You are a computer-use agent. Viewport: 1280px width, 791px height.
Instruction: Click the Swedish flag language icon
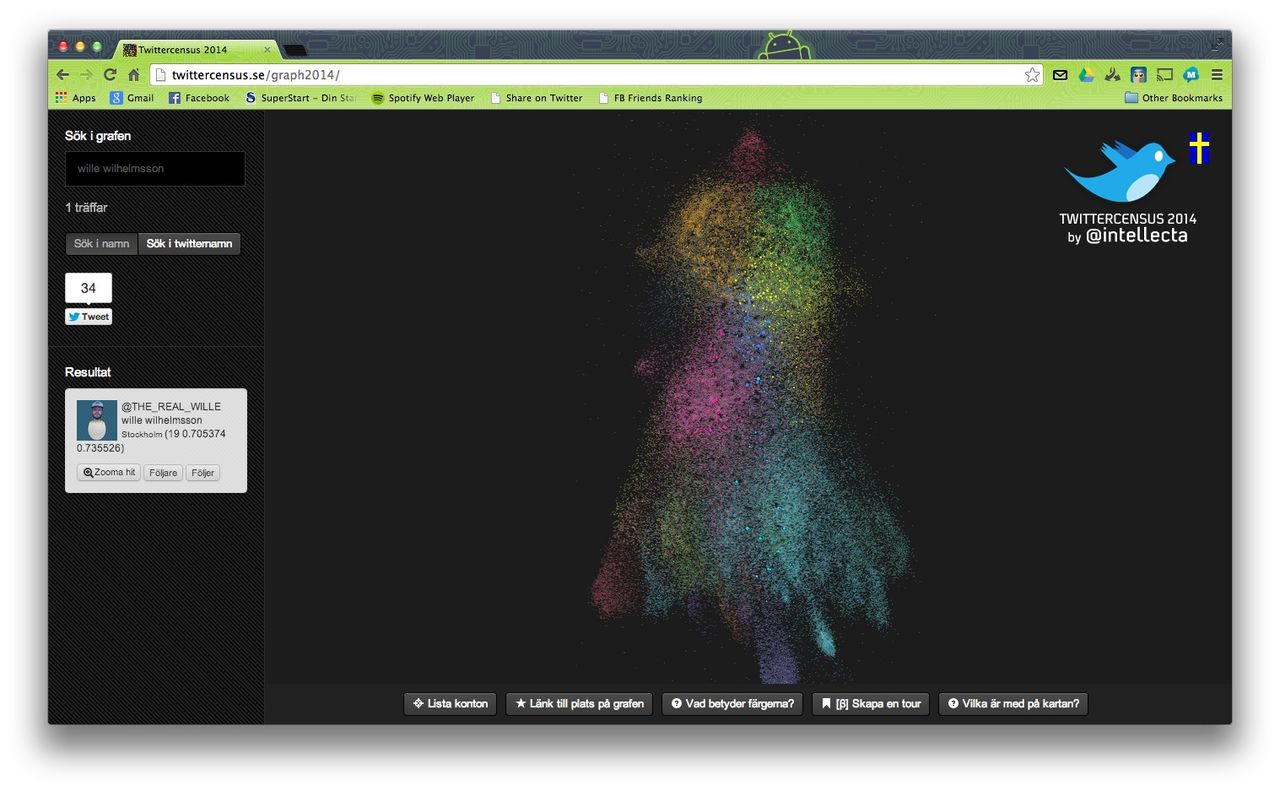pos(1199,148)
